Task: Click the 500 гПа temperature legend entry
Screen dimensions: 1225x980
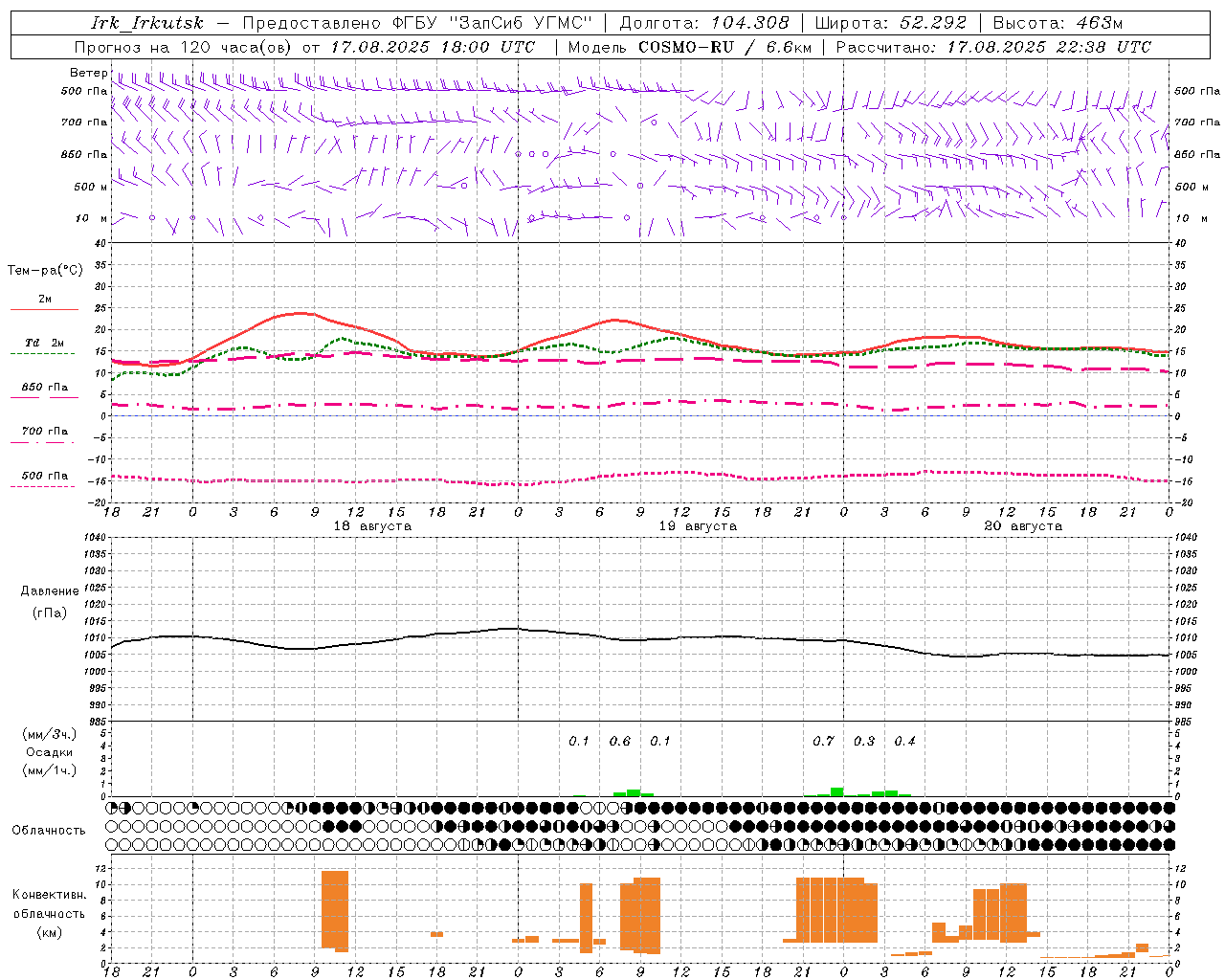Action: tap(44, 476)
